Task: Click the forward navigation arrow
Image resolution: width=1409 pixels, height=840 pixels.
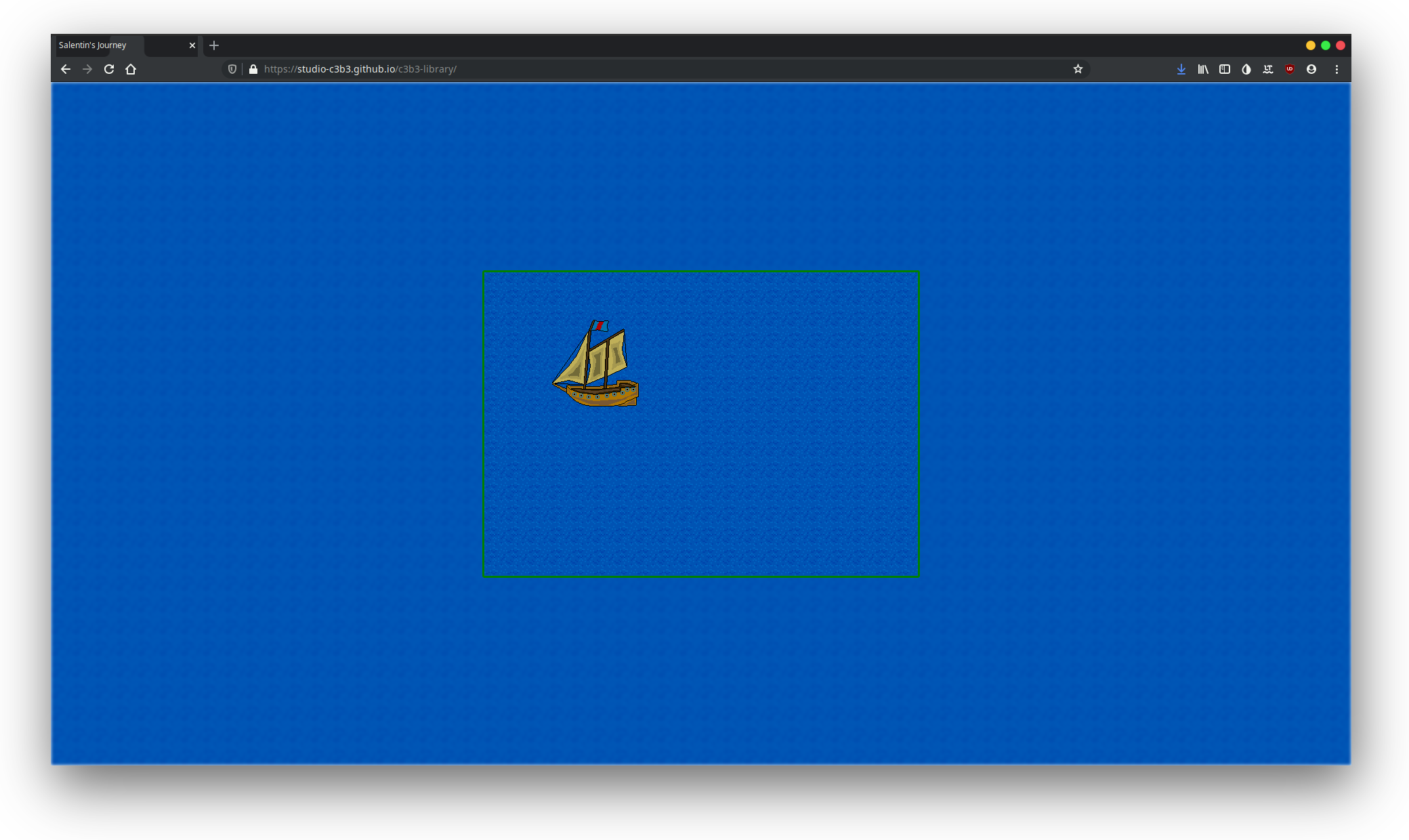Action: [87, 69]
